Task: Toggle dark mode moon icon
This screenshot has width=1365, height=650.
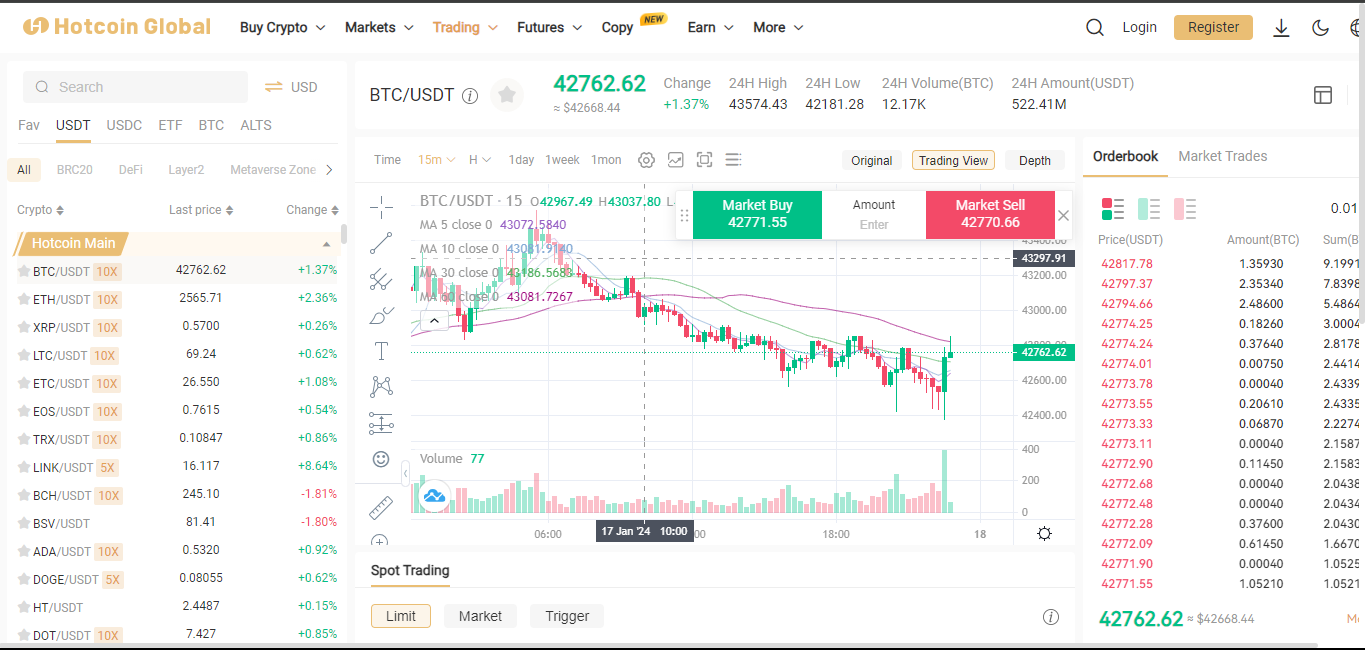Action: [1320, 28]
